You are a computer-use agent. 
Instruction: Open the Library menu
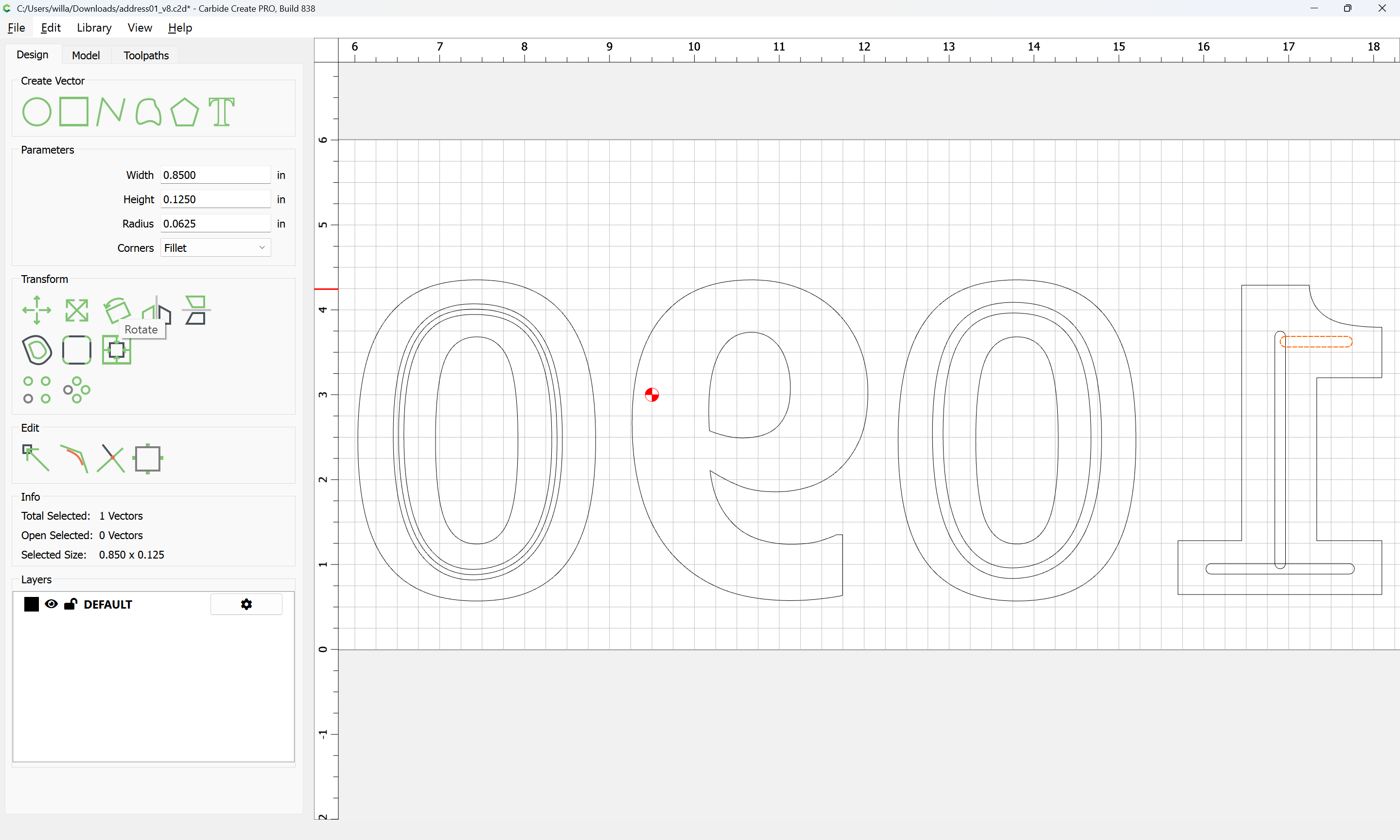(94, 28)
